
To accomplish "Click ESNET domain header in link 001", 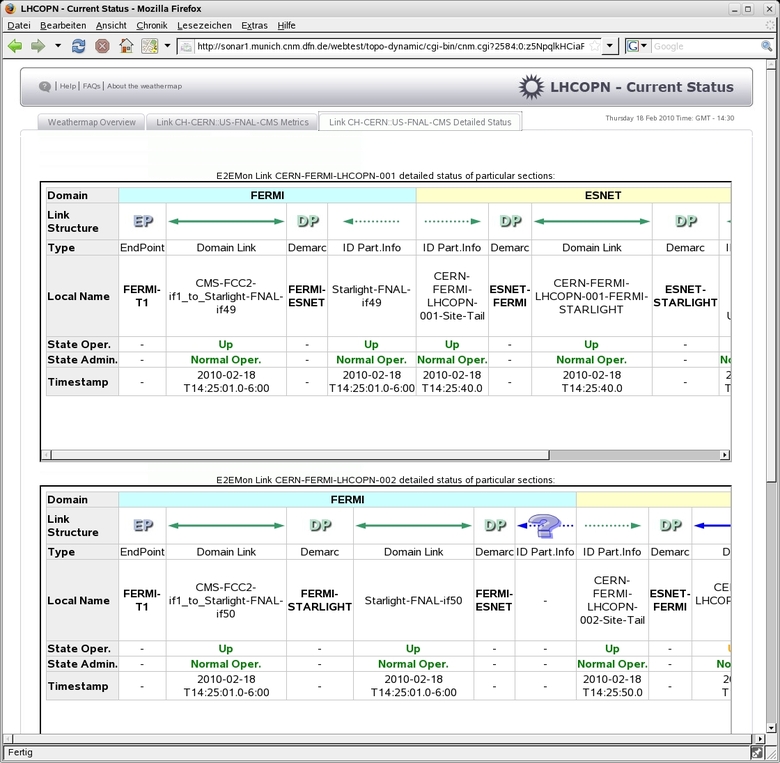I will pyautogui.click(x=574, y=195).
